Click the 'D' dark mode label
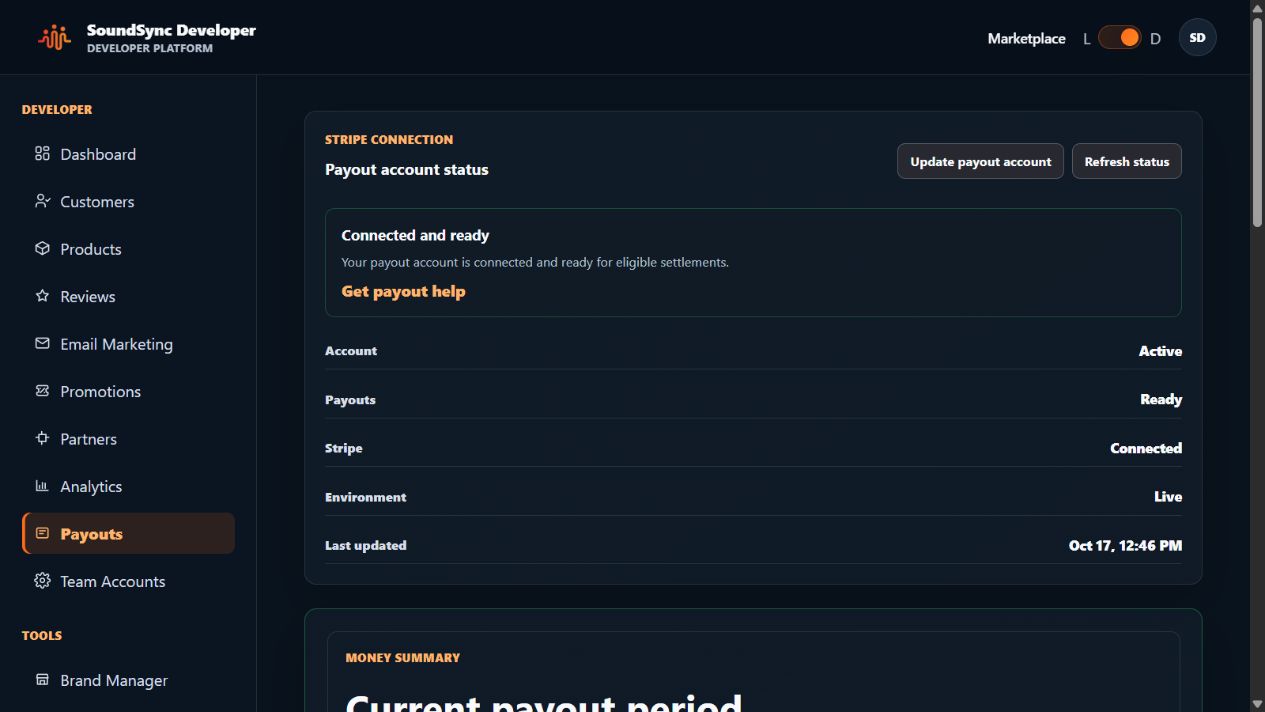The height and width of the screenshot is (712, 1265). (x=1155, y=39)
